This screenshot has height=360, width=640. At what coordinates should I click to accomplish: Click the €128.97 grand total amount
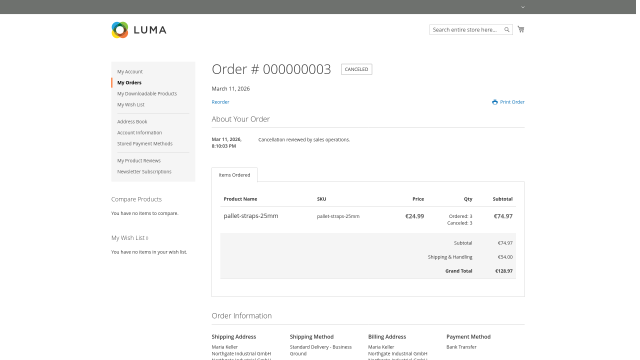click(504, 271)
